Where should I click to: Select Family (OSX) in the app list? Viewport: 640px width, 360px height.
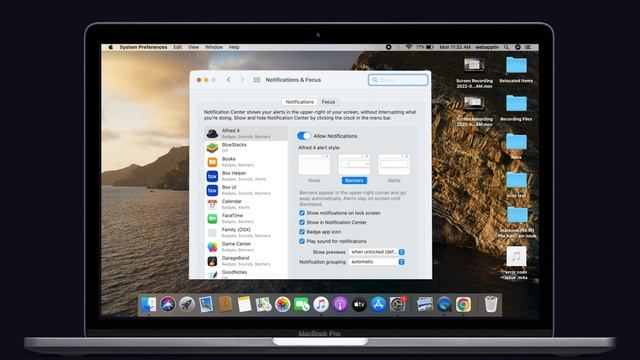(246, 233)
